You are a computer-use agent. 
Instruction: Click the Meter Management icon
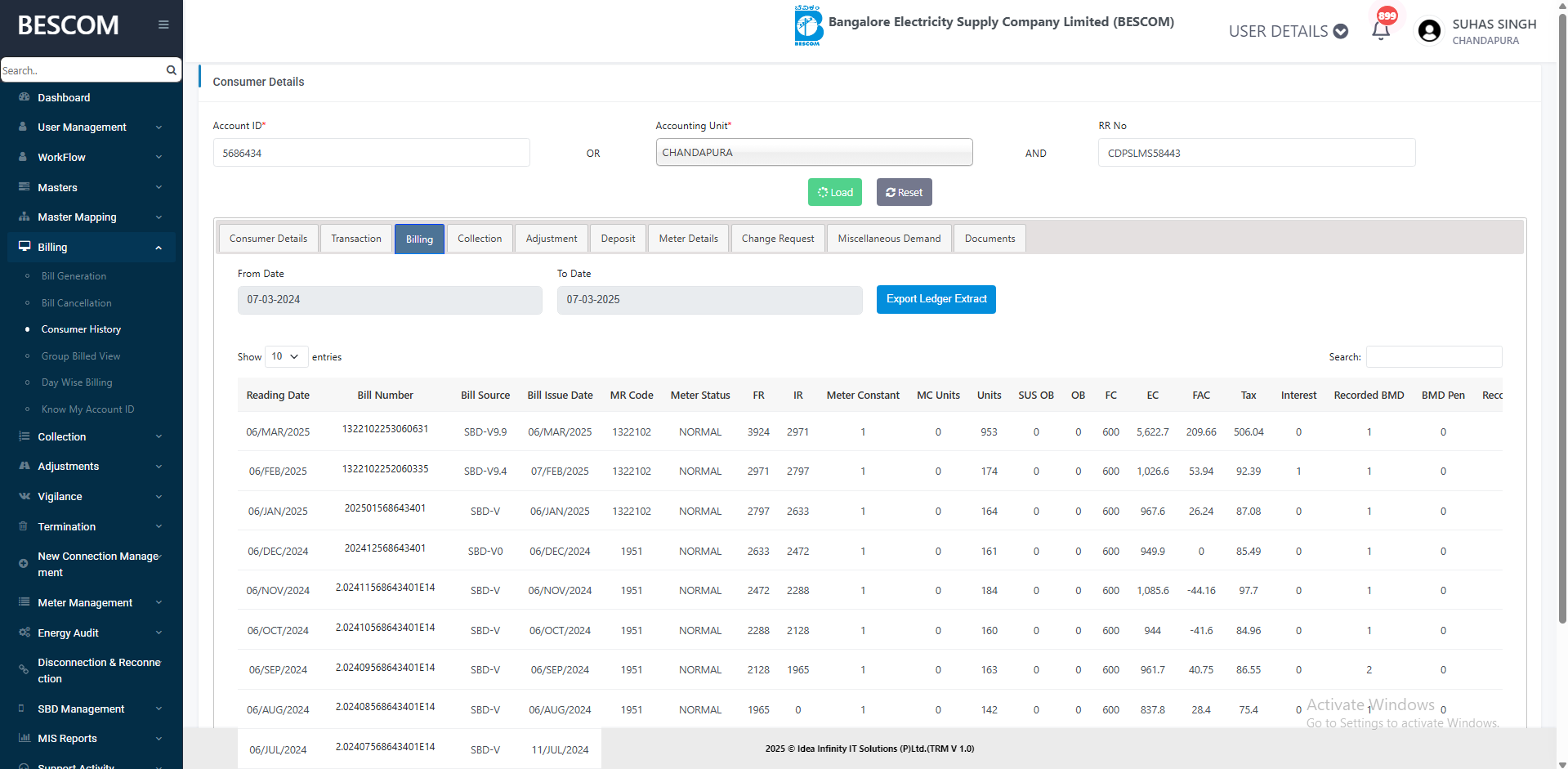click(24, 602)
